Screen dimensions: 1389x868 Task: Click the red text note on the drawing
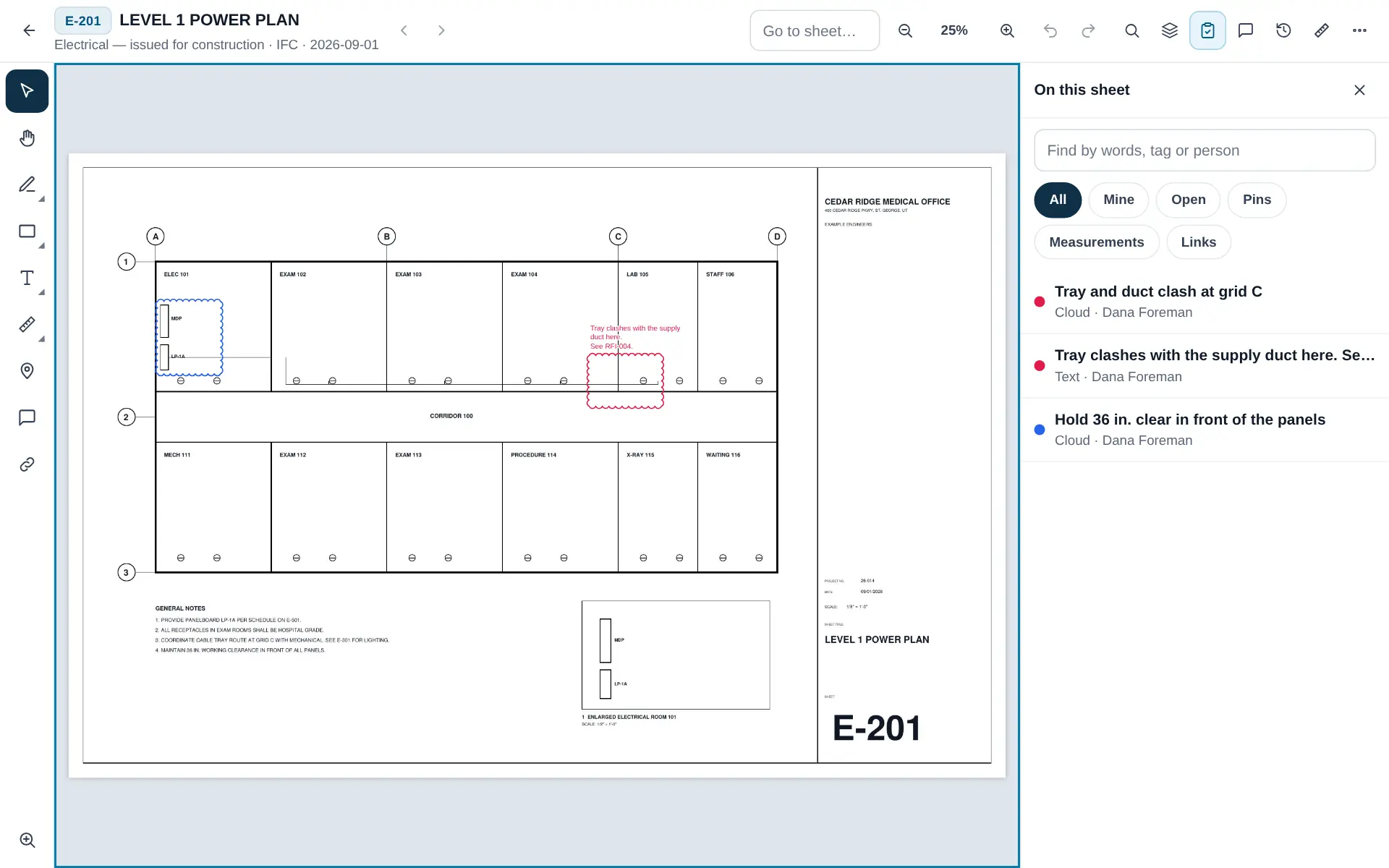pyautogui.click(x=635, y=337)
